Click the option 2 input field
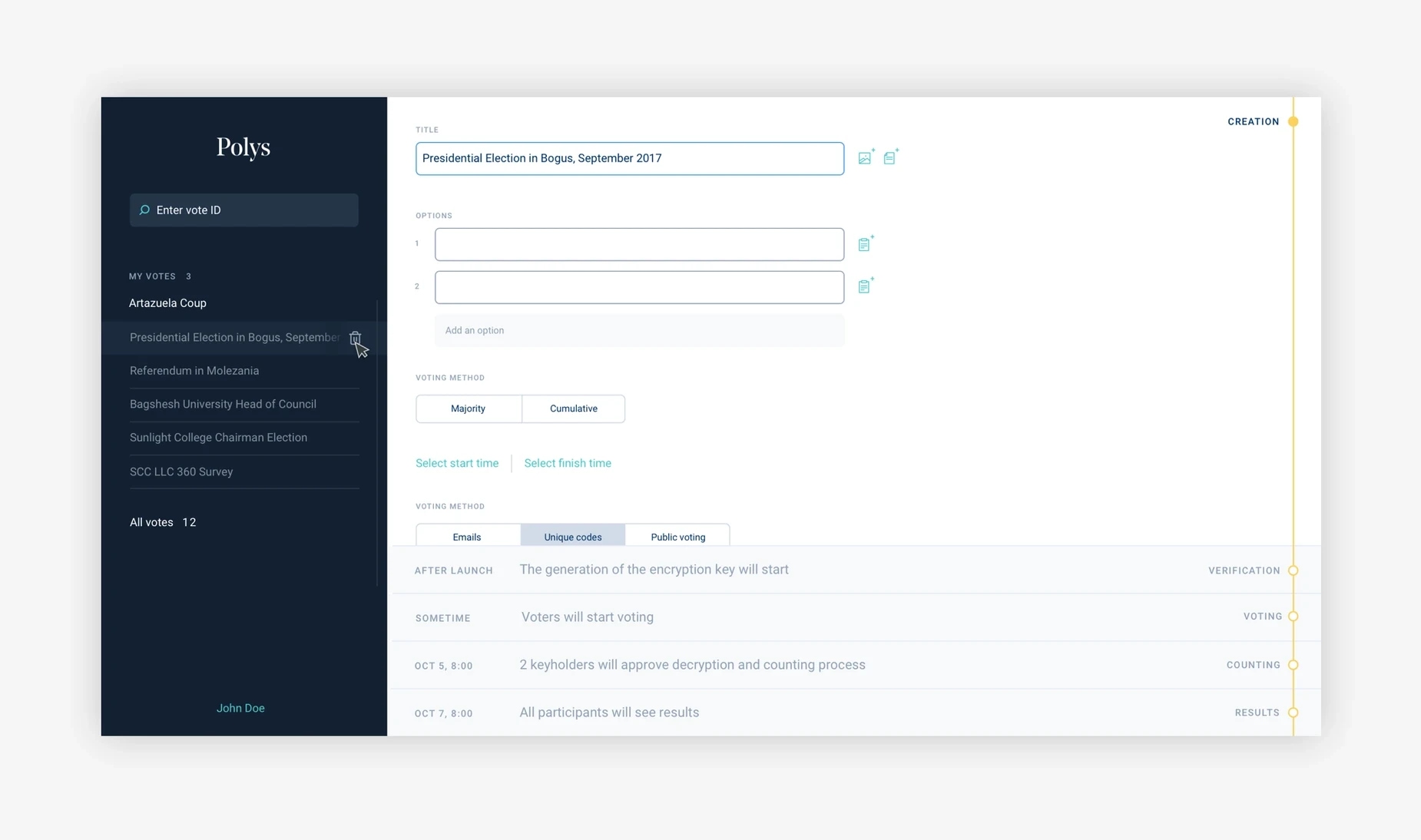Screen dimensions: 1421x840 pos(639,287)
